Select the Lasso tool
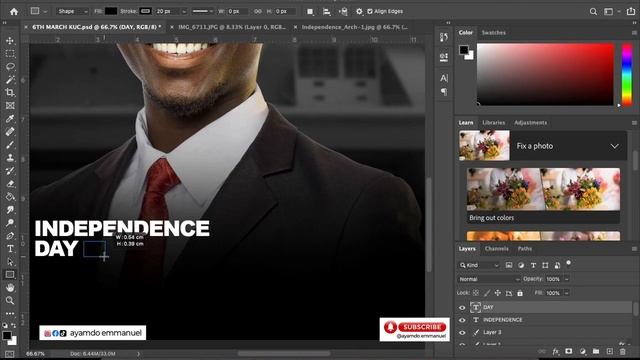This screenshot has width=640, height=360. coord(10,67)
